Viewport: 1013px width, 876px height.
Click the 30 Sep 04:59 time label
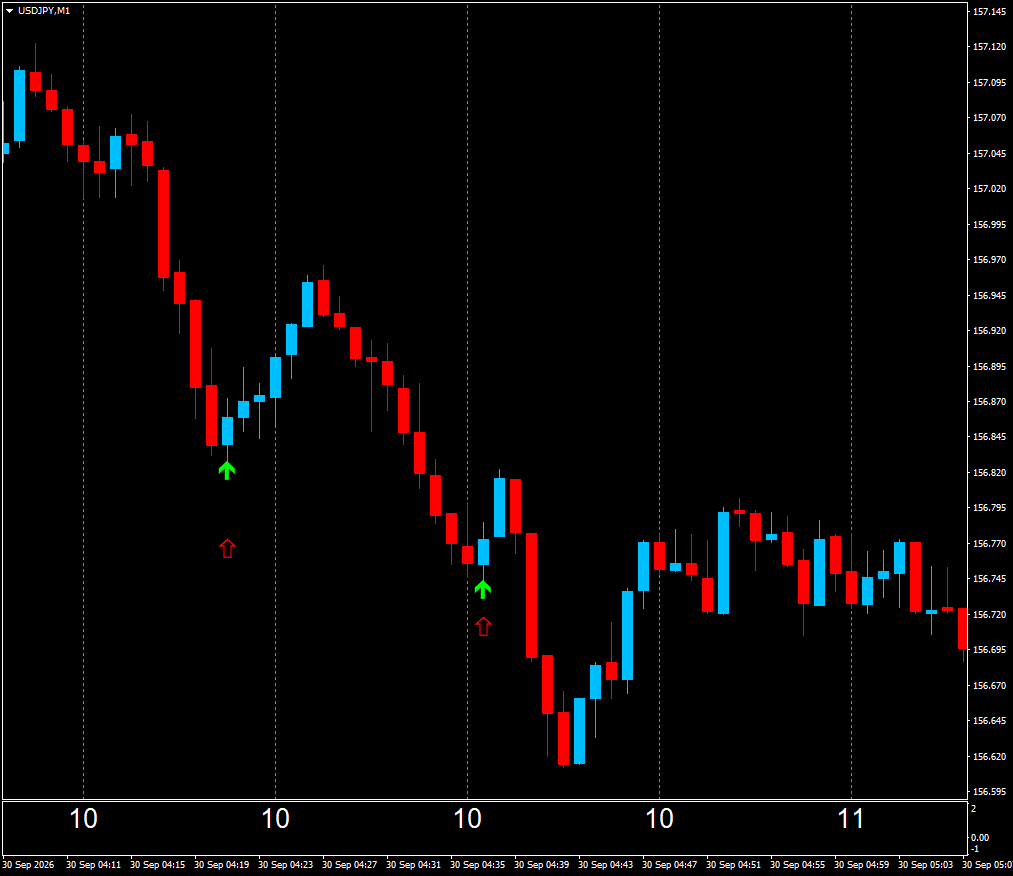(861, 864)
